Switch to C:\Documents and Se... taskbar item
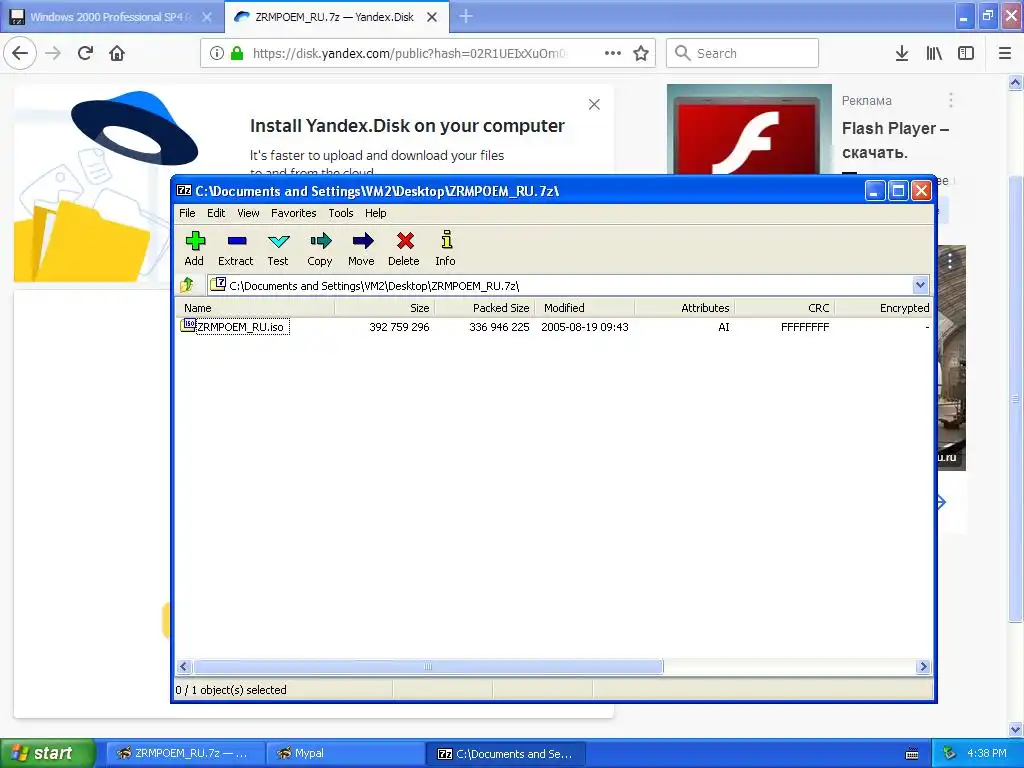This screenshot has height=768, width=1024. [x=507, y=753]
